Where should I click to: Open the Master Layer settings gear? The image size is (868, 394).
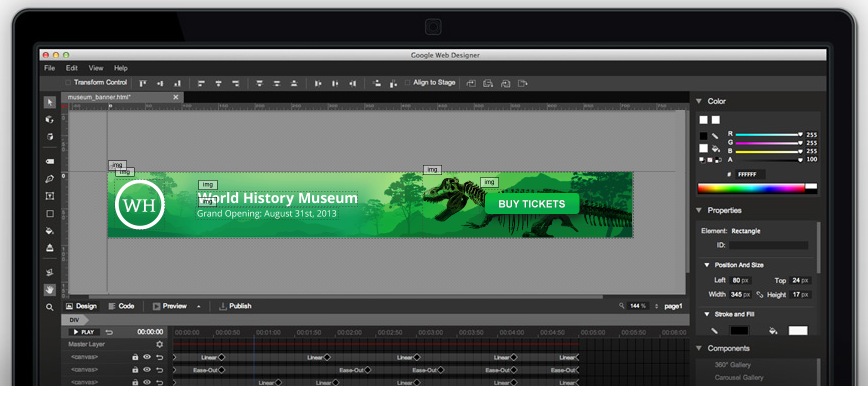pos(160,344)
